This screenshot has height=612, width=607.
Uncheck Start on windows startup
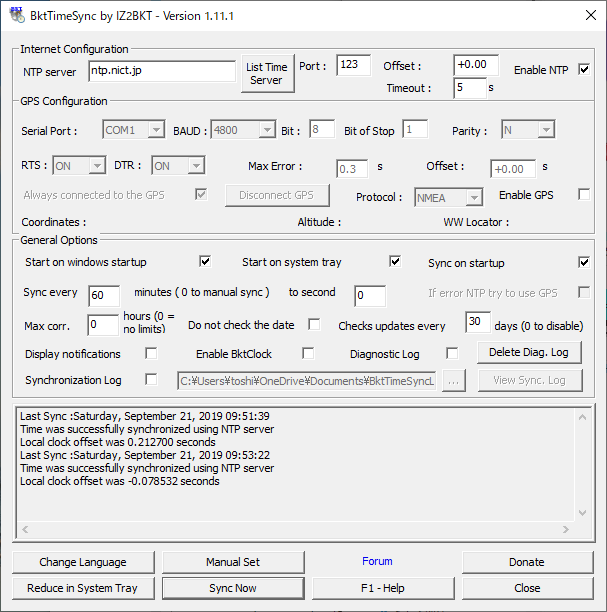pos(205,261)
